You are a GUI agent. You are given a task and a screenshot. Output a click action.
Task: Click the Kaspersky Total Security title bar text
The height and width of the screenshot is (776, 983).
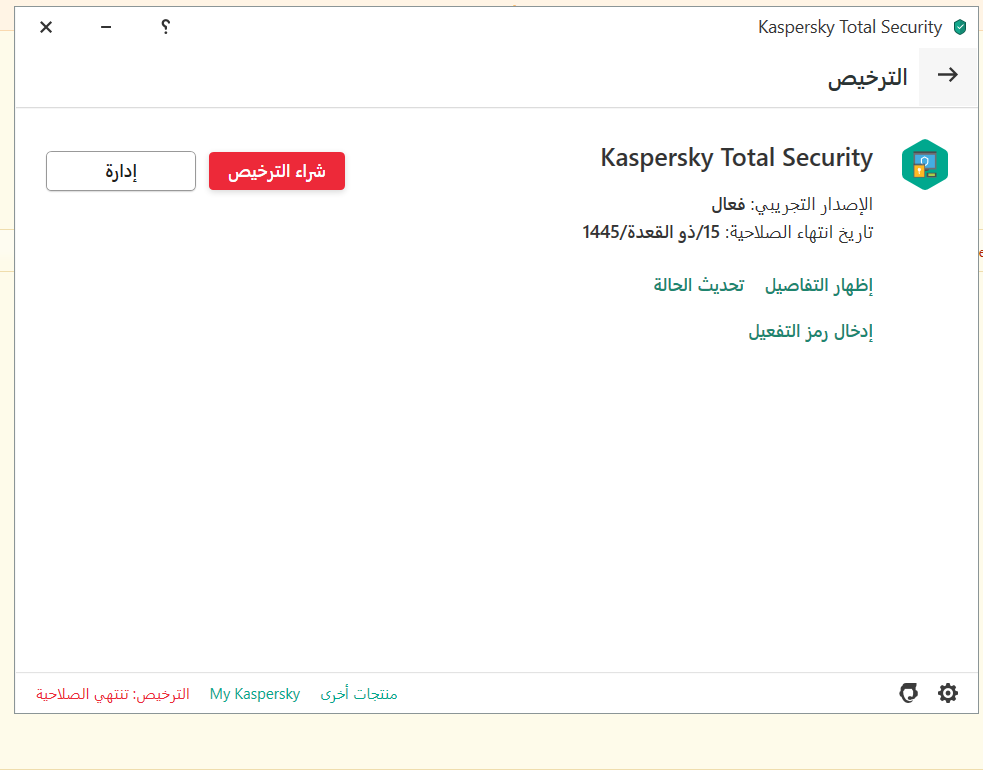849,27
